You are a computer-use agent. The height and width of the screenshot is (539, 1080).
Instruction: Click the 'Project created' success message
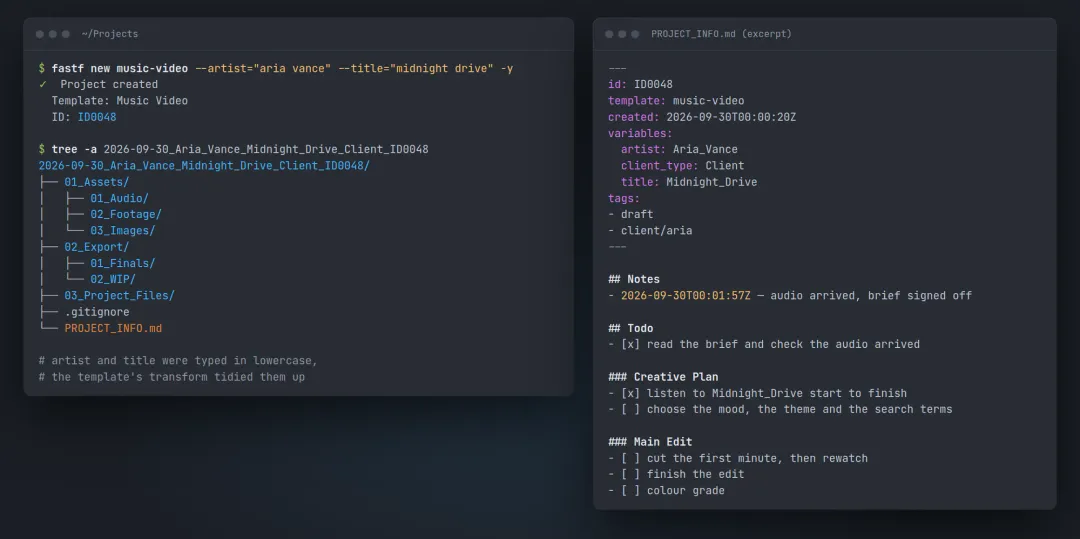point(109,84)
